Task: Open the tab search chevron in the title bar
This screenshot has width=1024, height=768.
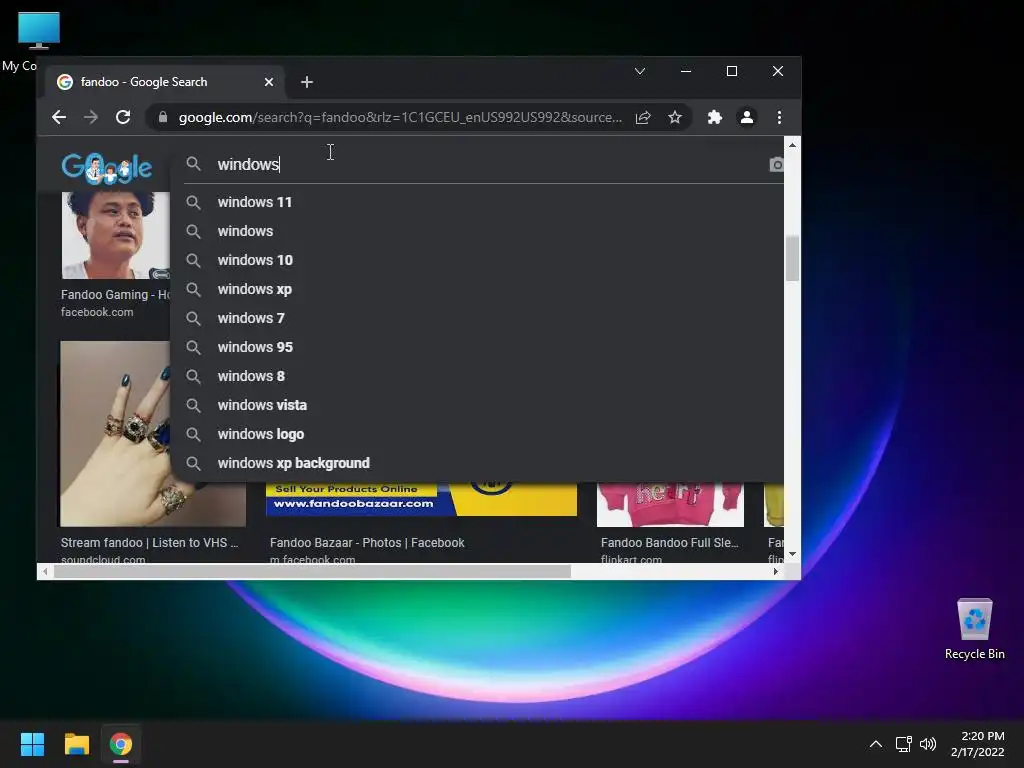Action: [640, 71]
